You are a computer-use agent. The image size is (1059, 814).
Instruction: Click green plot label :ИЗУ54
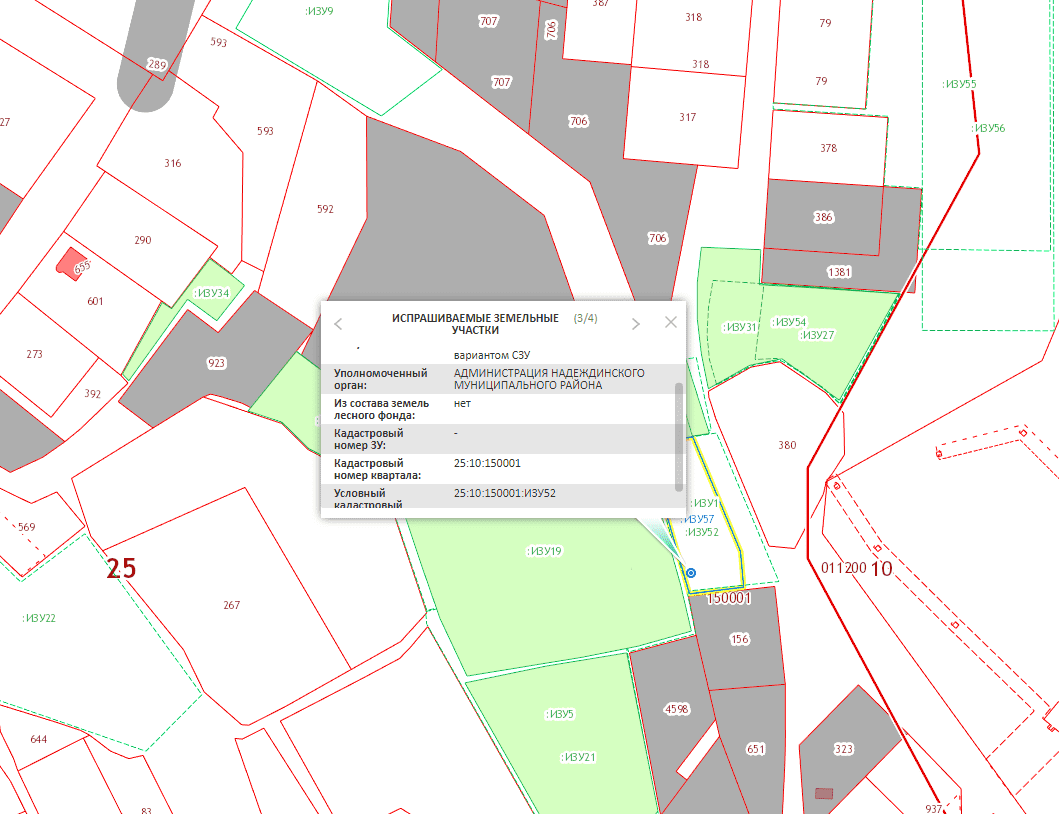pyautogui.click(x=789, y=322)
